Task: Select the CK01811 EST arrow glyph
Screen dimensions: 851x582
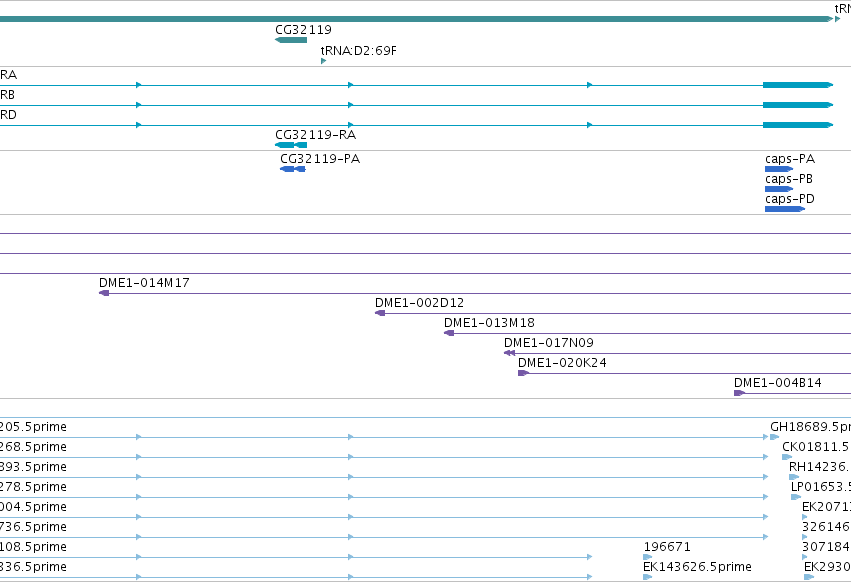Action: (x=787, y=457)
